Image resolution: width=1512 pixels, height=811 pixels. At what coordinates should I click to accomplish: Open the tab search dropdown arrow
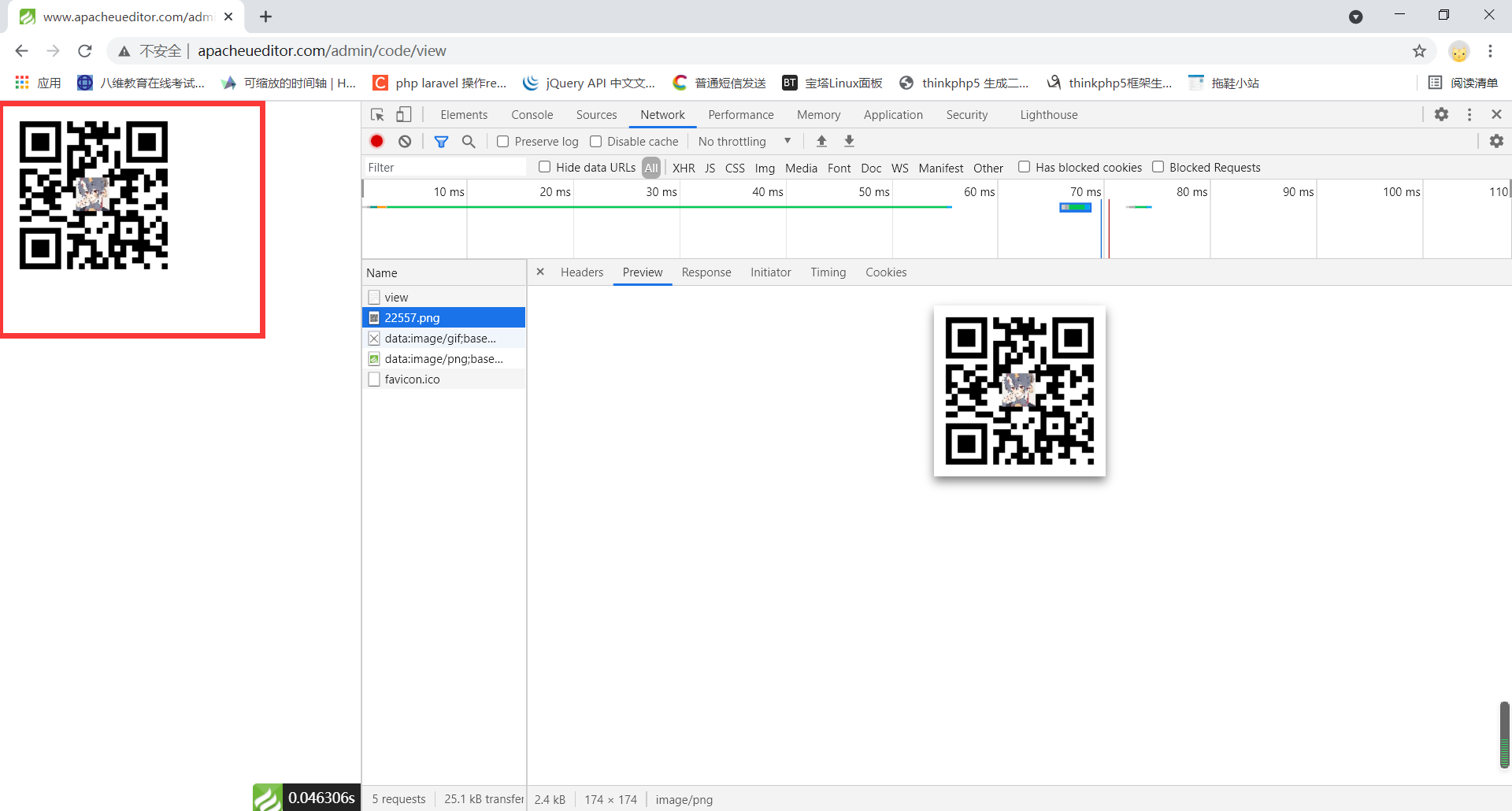pyautogui.click(x=1355, y=17)
